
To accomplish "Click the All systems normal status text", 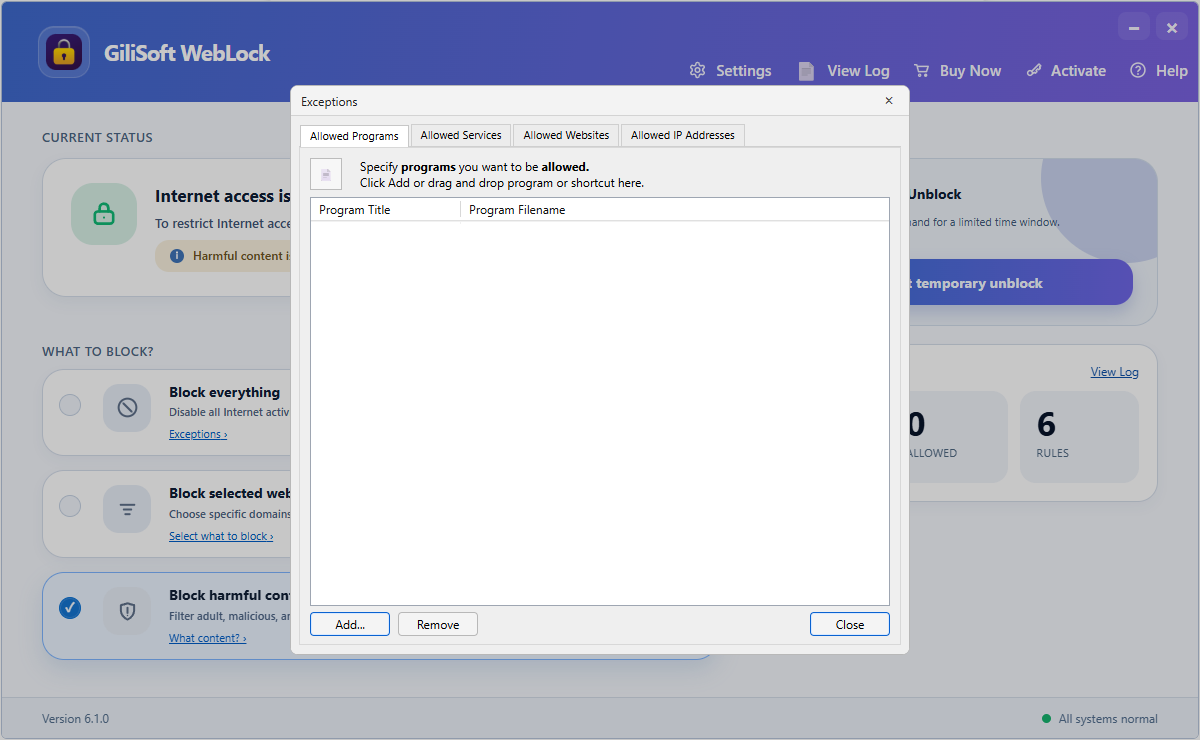I will point(1108,719).
